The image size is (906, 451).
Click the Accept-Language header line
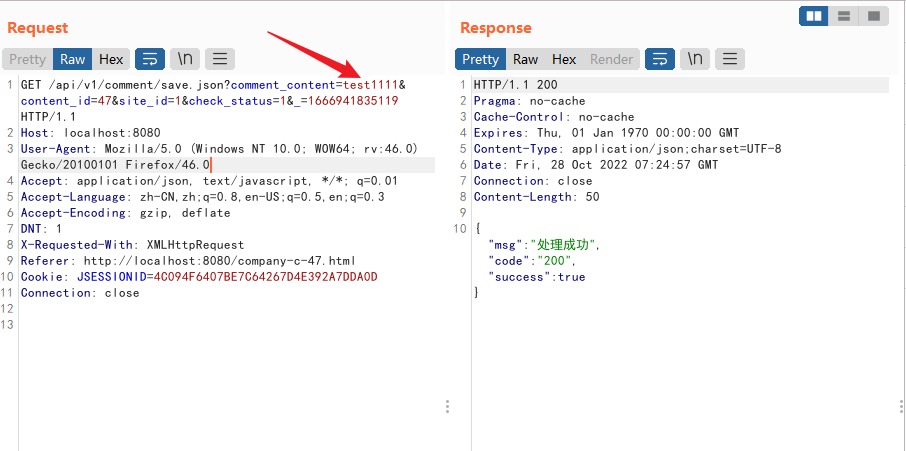point(202,197)
